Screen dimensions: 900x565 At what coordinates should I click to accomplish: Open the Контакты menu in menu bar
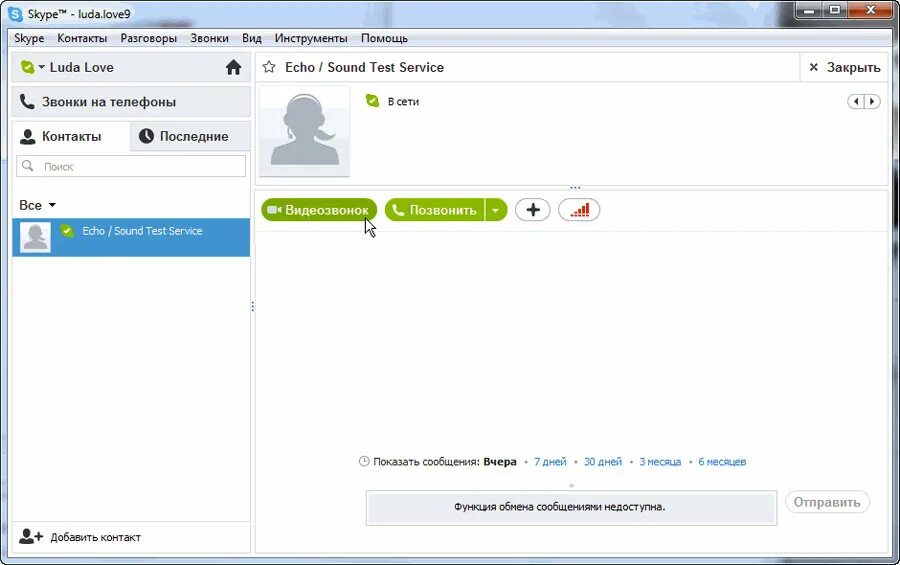pos(82,38)
